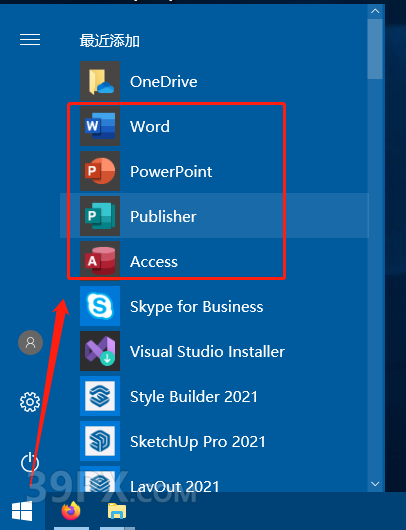Select the 'PowerPoint' label text
Viewport: 406px width, 530px height.
pyautogui.click(x=171, y=171)
